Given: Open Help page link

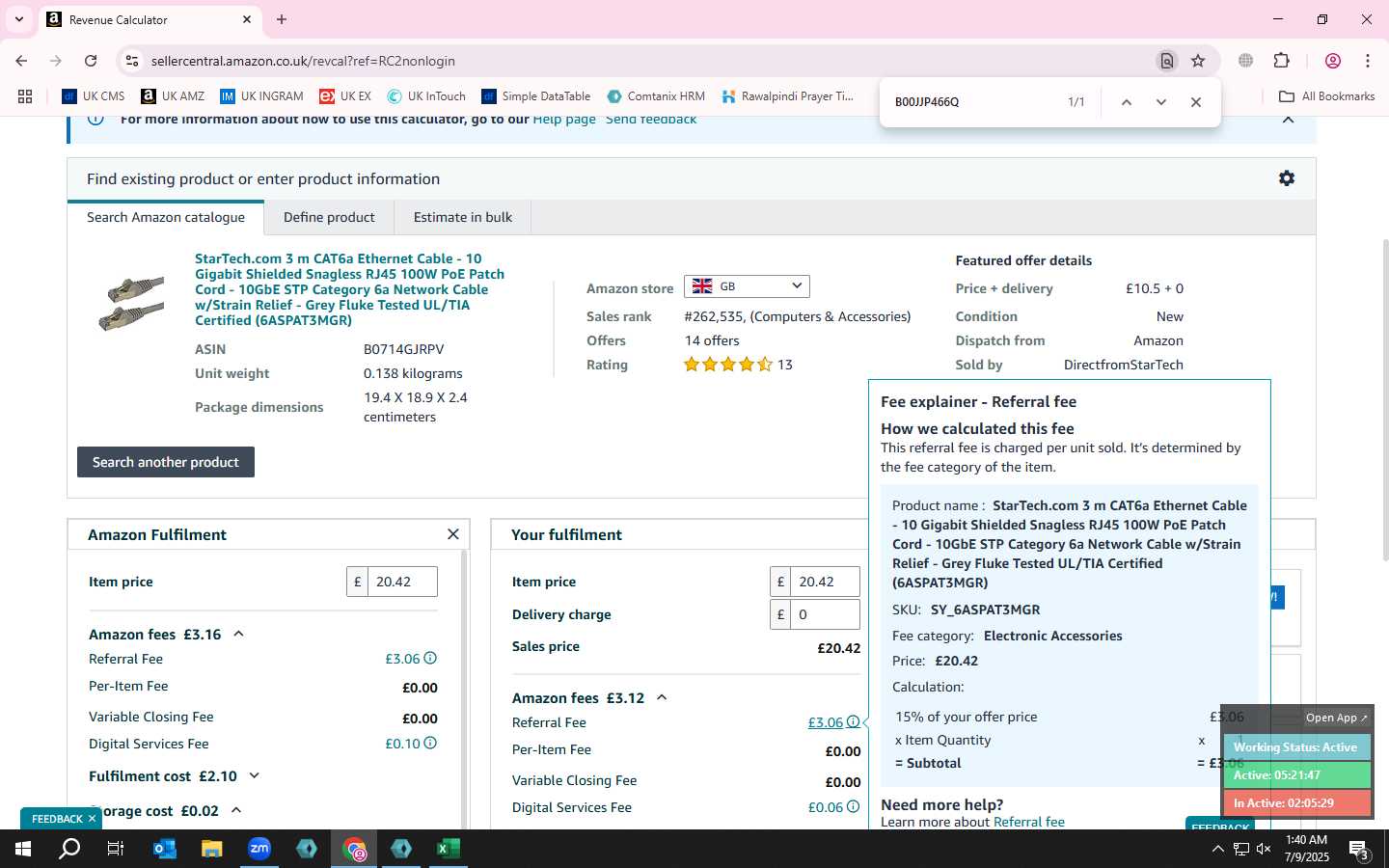Looking at the screenshot, I should tap(564, 120).
